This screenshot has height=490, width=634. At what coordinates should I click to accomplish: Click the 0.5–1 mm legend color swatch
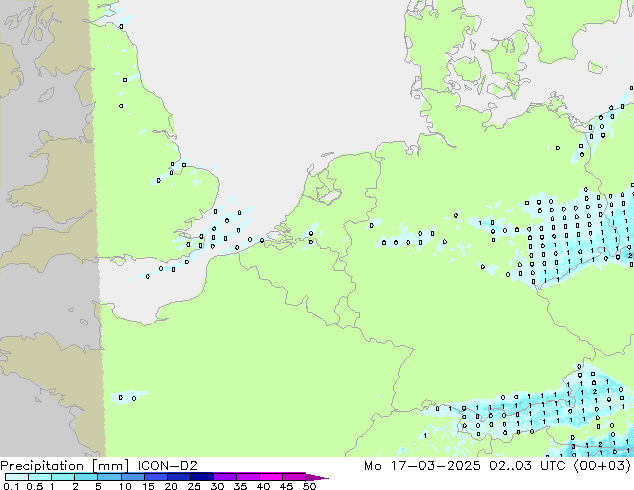click(x=40, y=477)
